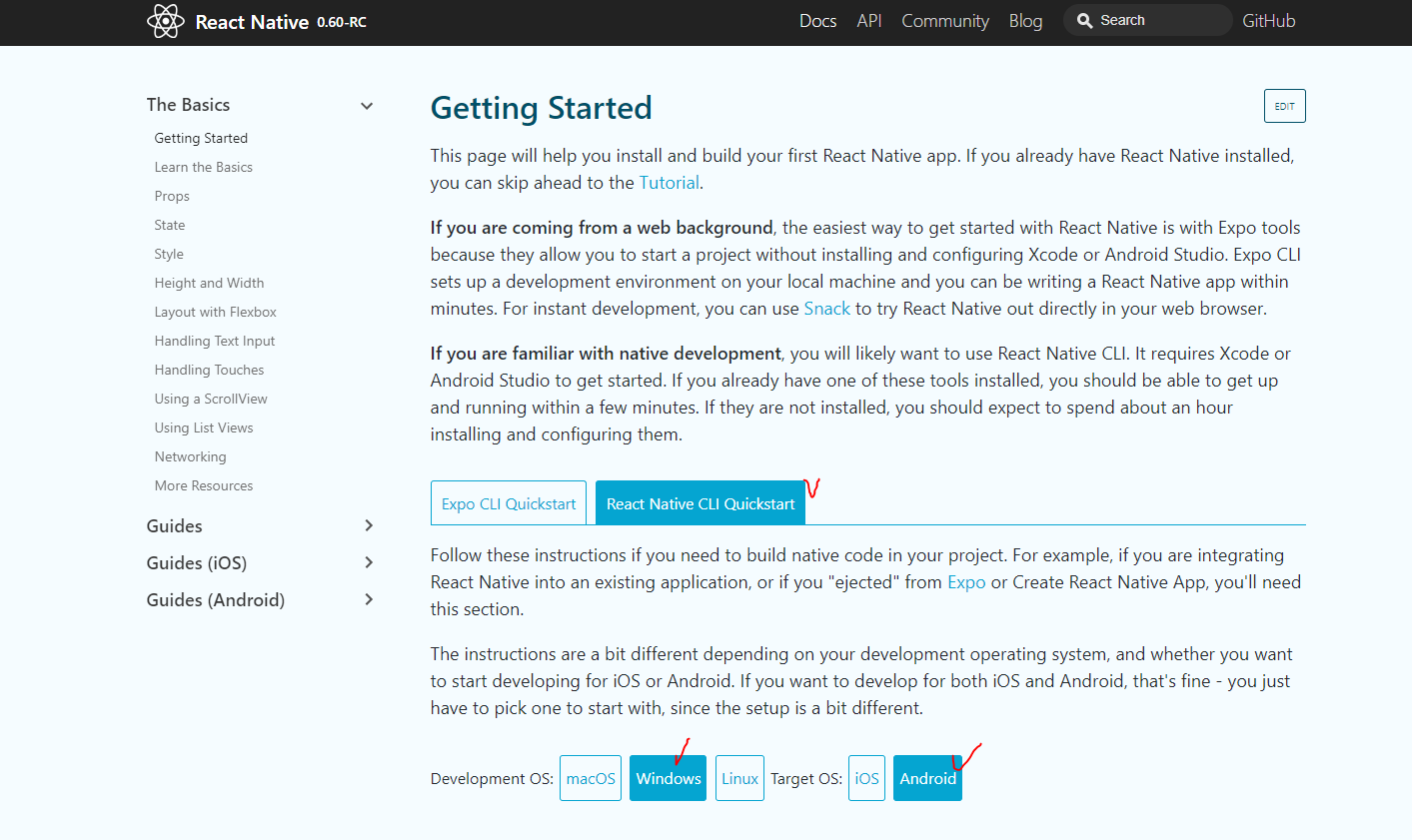1412x840 pixels.
Task: Choose macOS as development OS
Action: (591, 778)
